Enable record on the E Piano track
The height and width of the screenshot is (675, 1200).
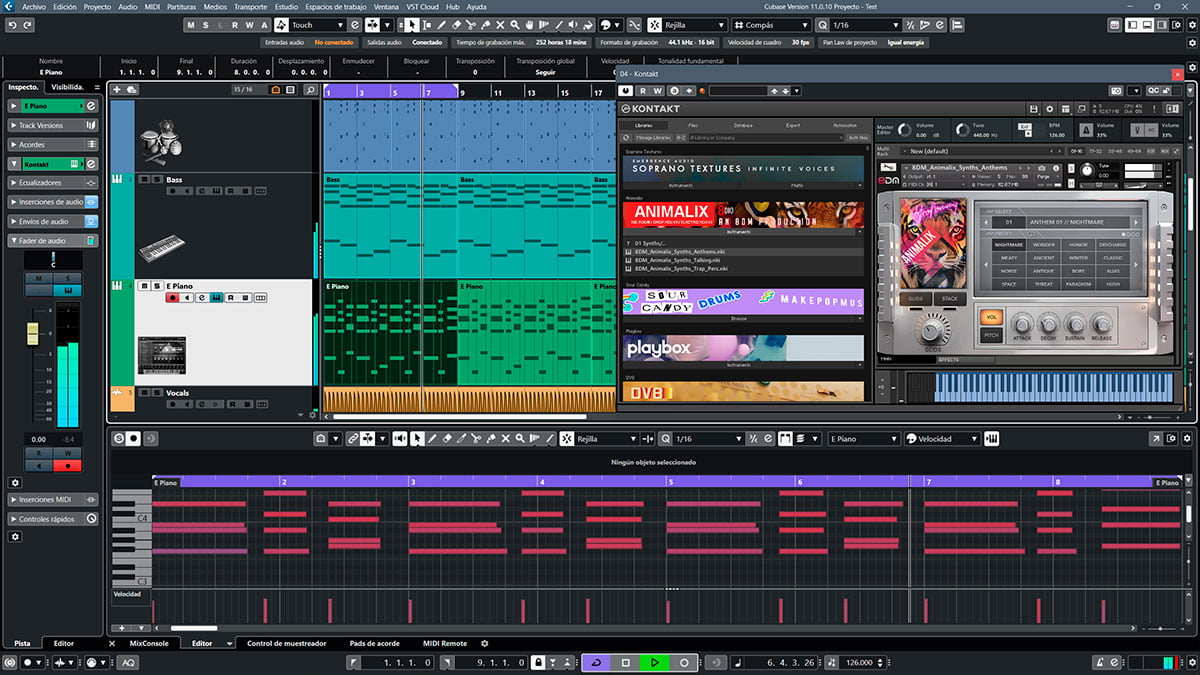point(172,298)
